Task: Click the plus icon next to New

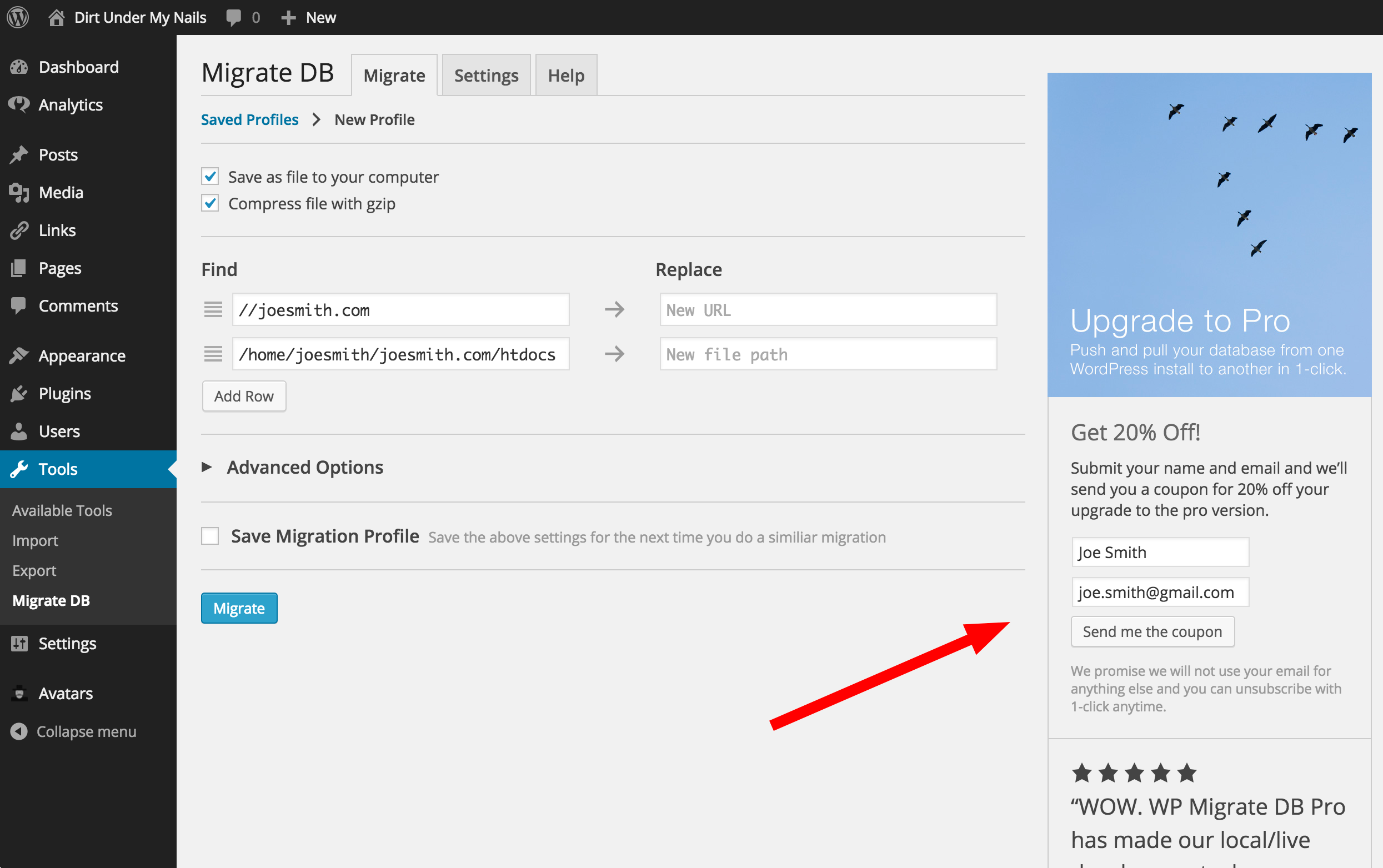Action: coord(288,18)
